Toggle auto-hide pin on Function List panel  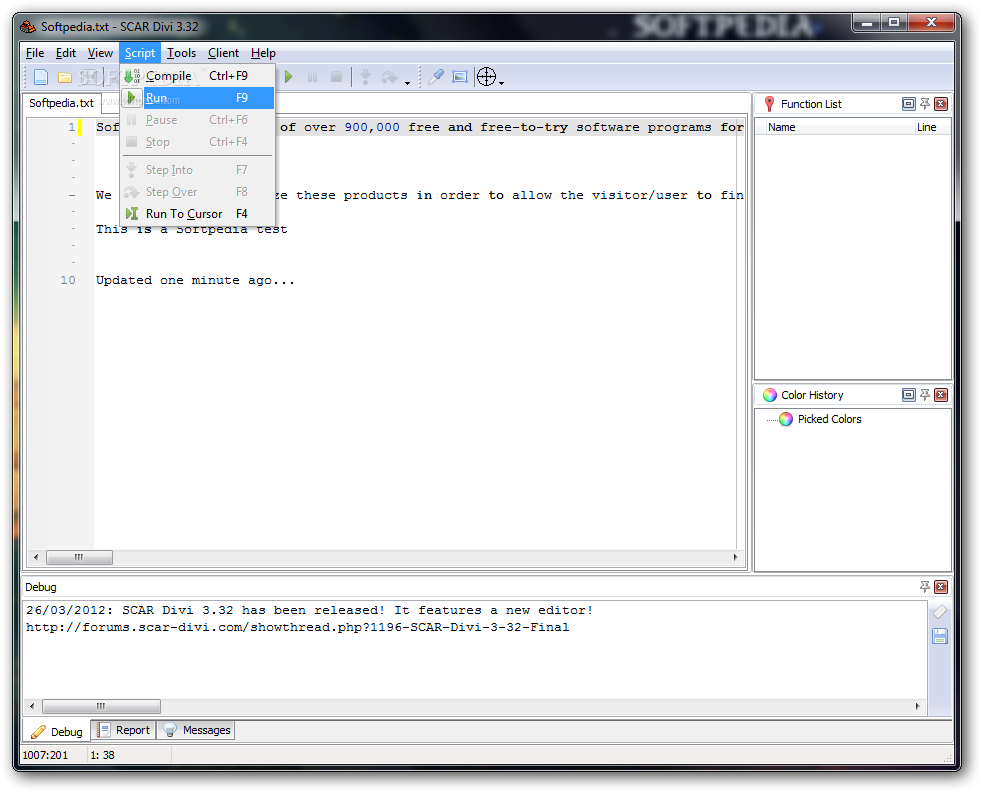924,104
